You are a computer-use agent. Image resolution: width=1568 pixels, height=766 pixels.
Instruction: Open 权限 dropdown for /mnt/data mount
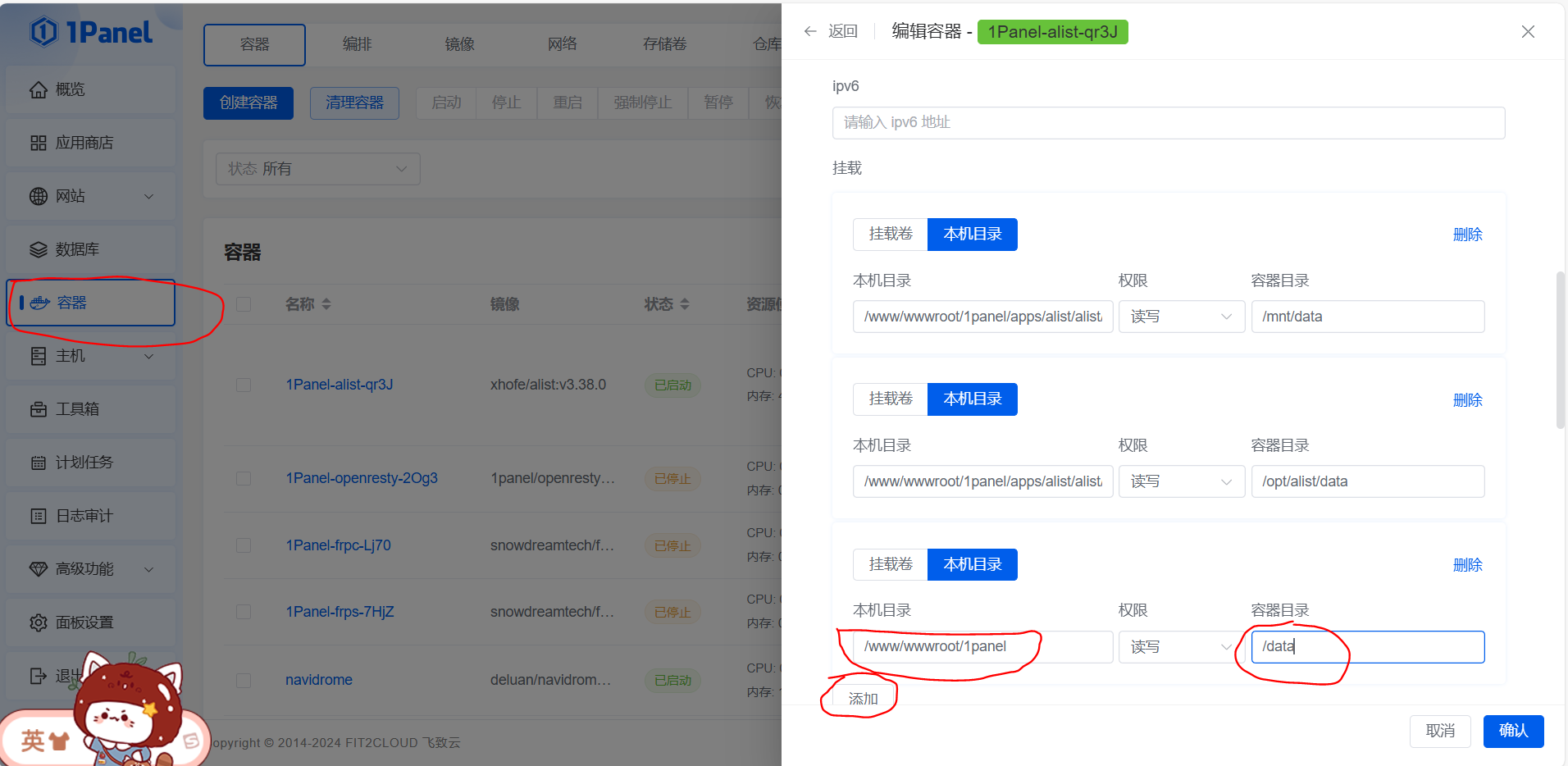(1182, 317)
